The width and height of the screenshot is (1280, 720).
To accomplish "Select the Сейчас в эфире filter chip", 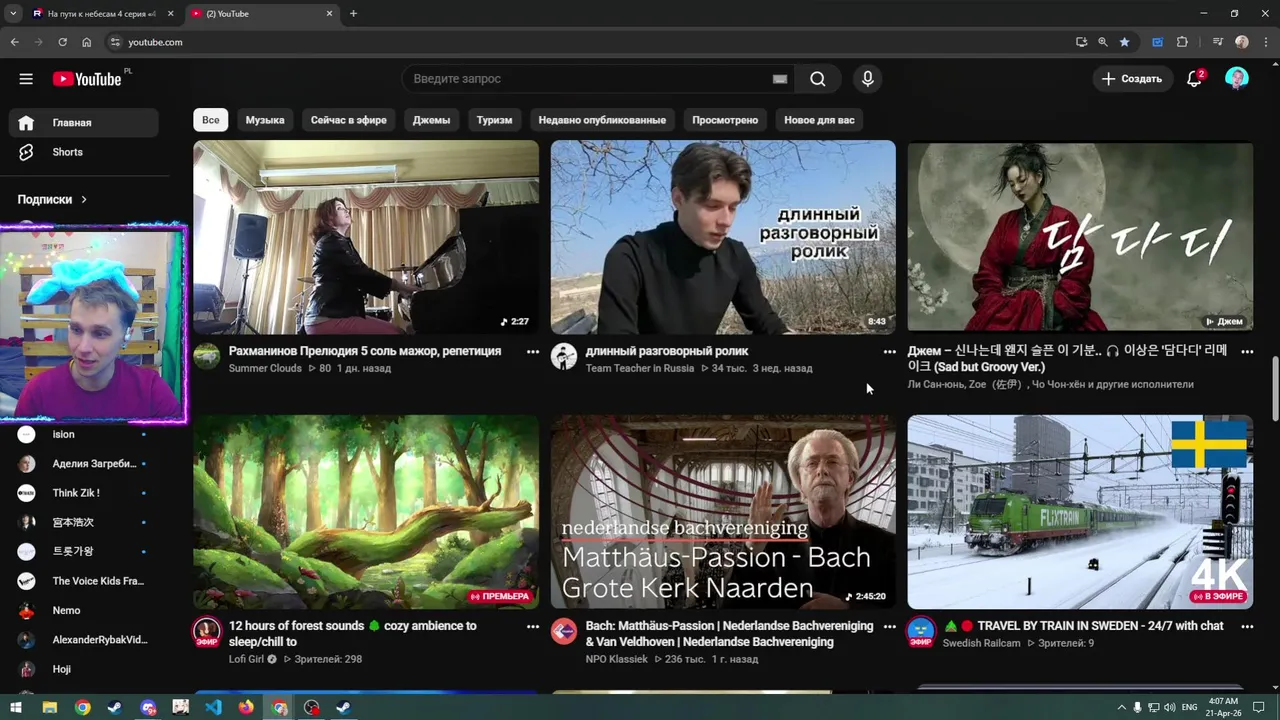I will 349,120.
